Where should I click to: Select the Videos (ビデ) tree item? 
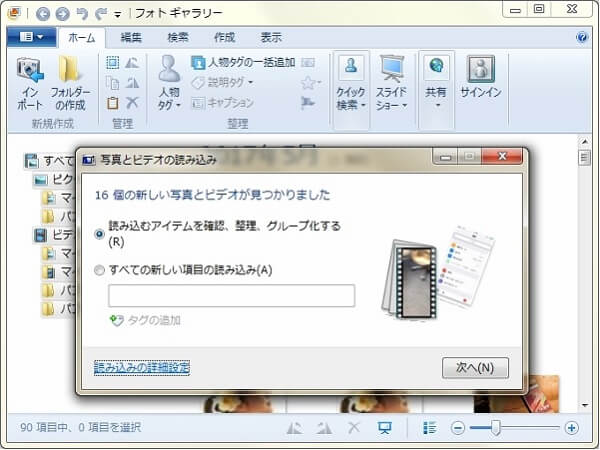coord(54,235)
